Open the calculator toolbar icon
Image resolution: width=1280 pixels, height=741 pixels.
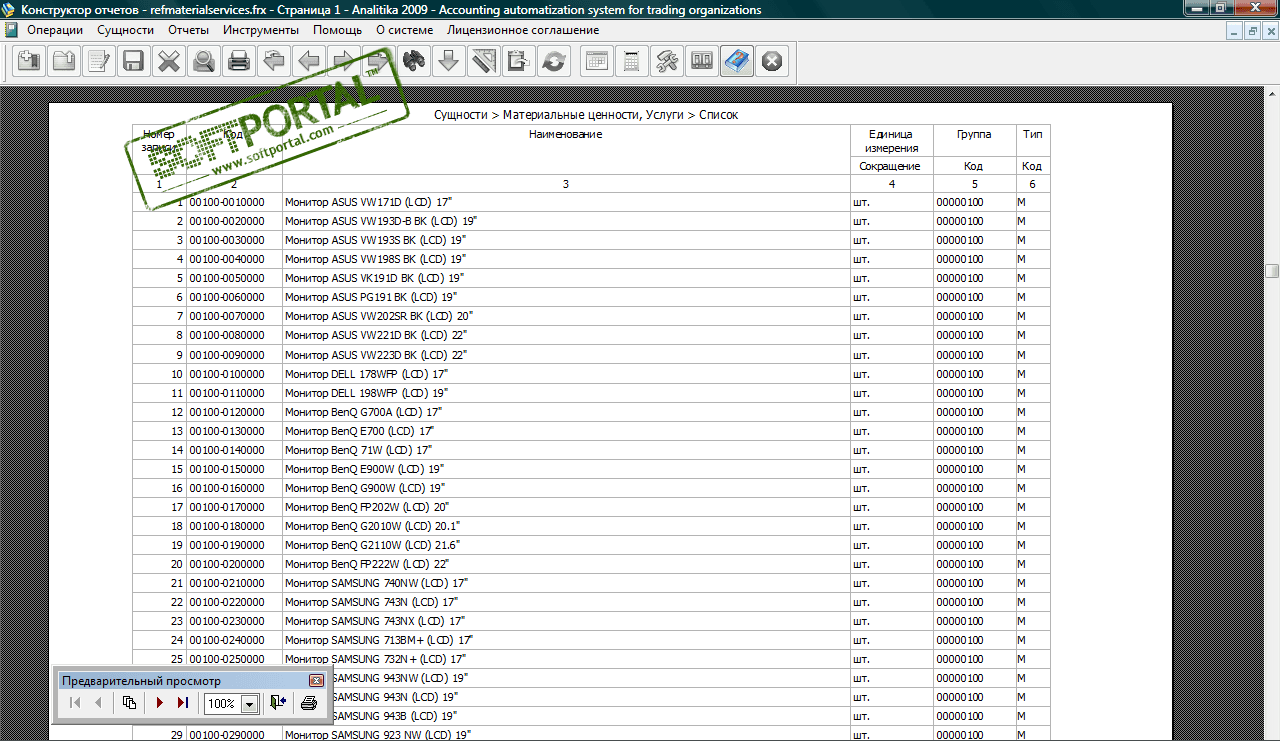tap(632, 62)
